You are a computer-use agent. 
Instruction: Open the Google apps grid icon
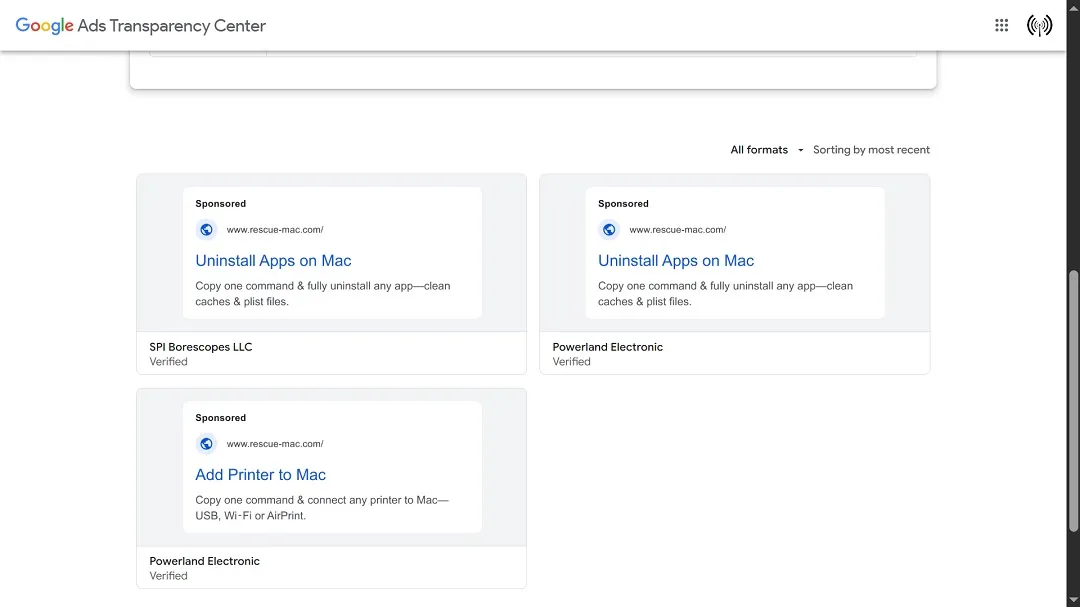[x=1001, y=25]
